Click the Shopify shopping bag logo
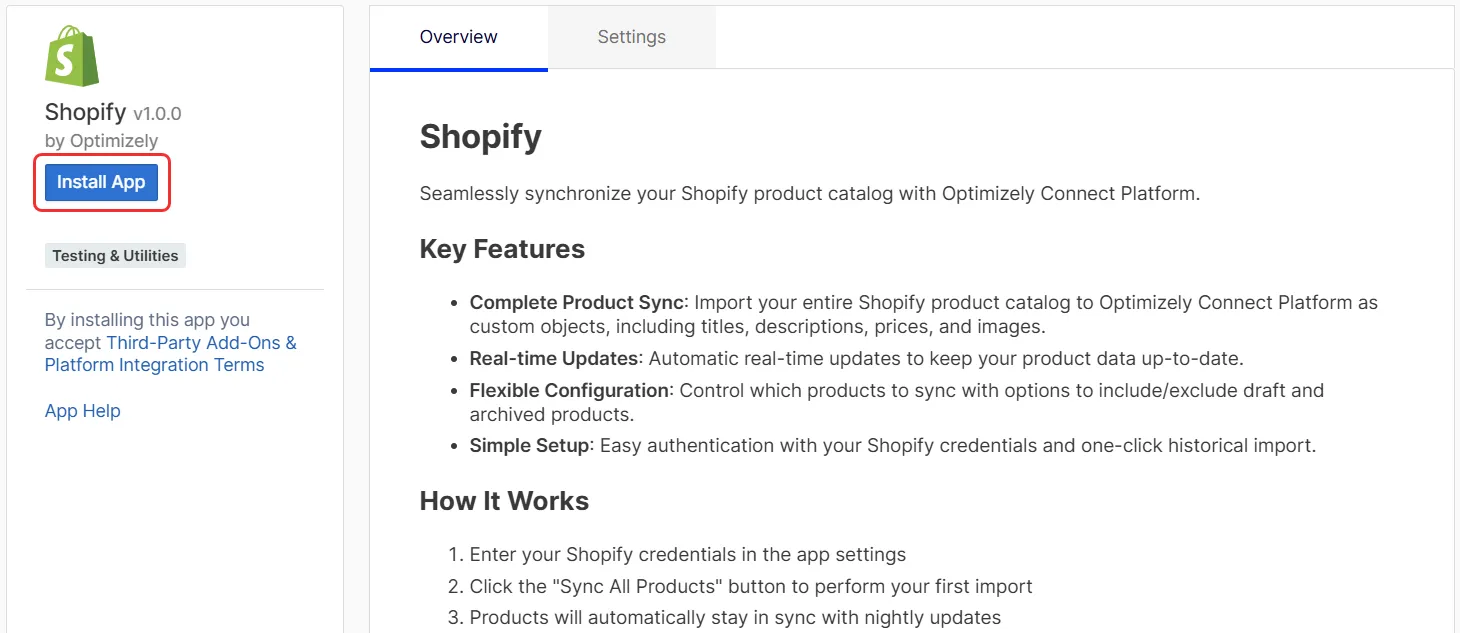Image resolution: width=1460 pixels, height=633 pixels. coord(72,56)
